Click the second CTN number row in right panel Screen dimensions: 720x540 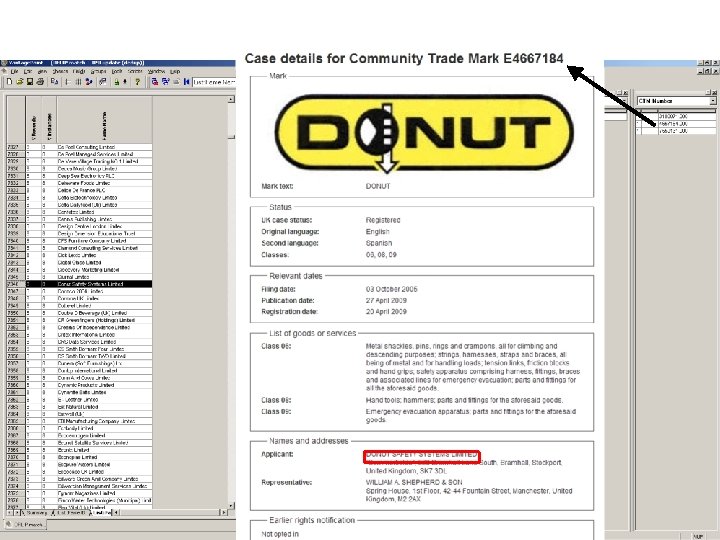tap(676, 124)
